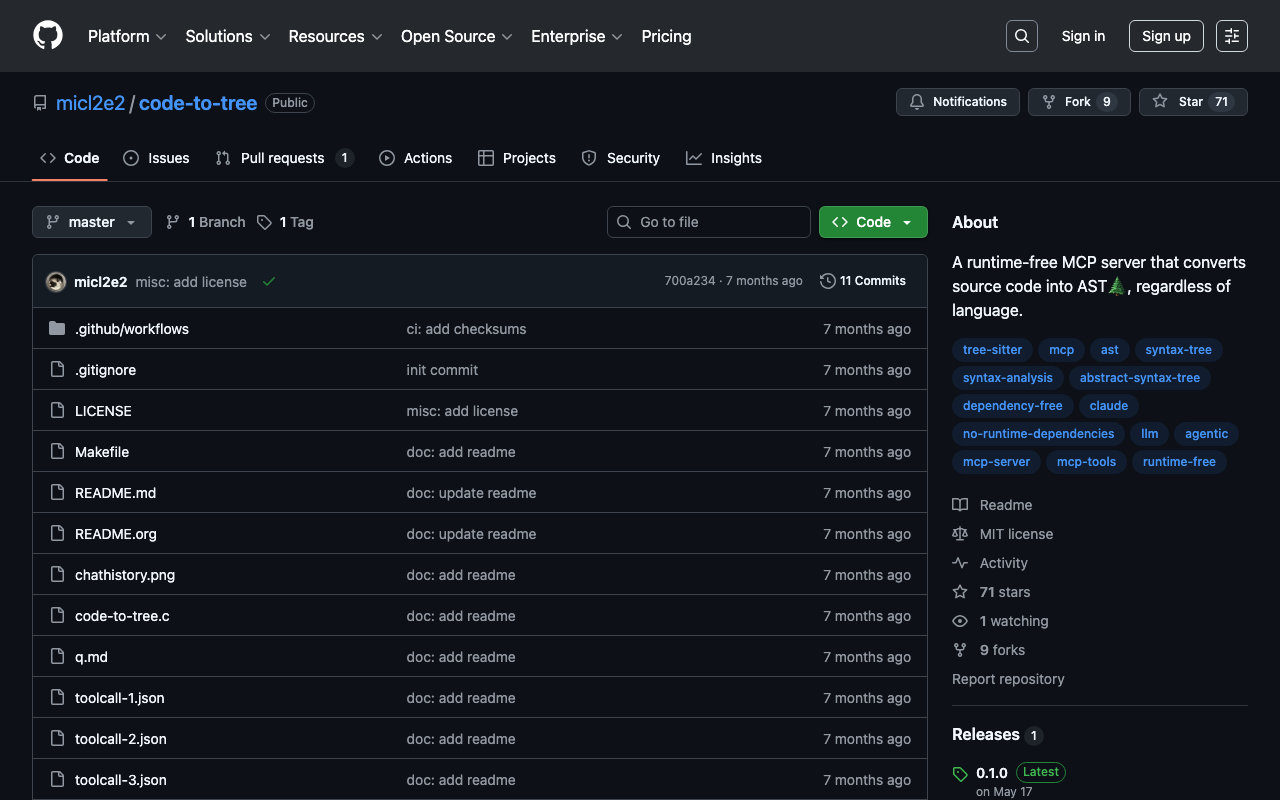Expand the green Code dropdown
1280x800 pixels.
click(x=872, y=222)
